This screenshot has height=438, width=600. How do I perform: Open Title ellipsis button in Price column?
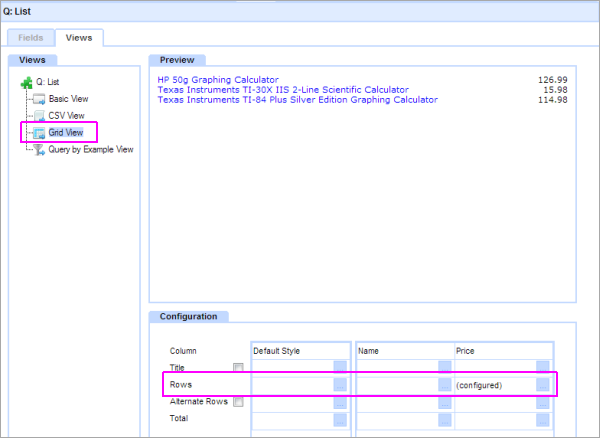coord(543,368)
